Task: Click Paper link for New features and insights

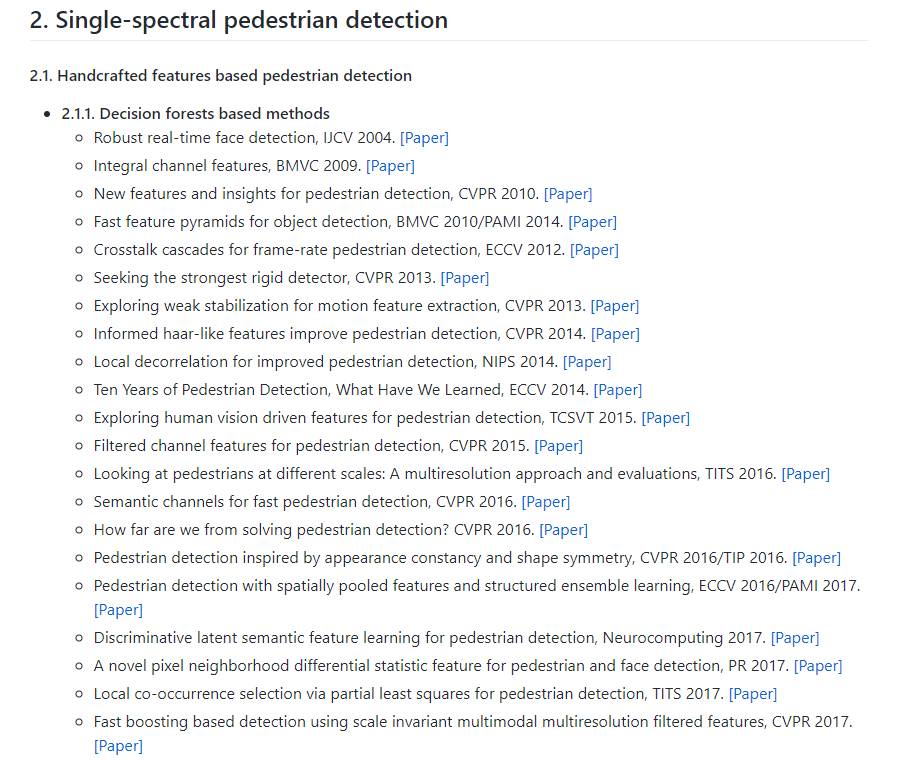Action: pyautogui.click(x=568, y=194)
